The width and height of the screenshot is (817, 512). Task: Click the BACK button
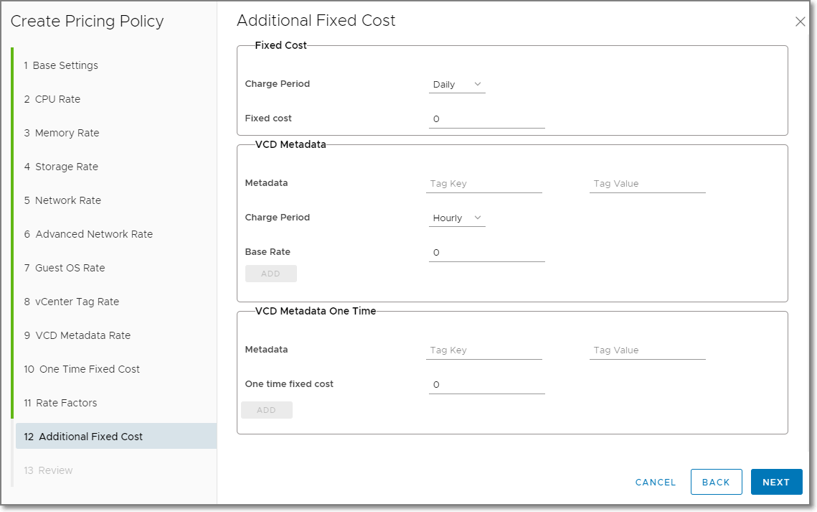click(x=716, y=482)
